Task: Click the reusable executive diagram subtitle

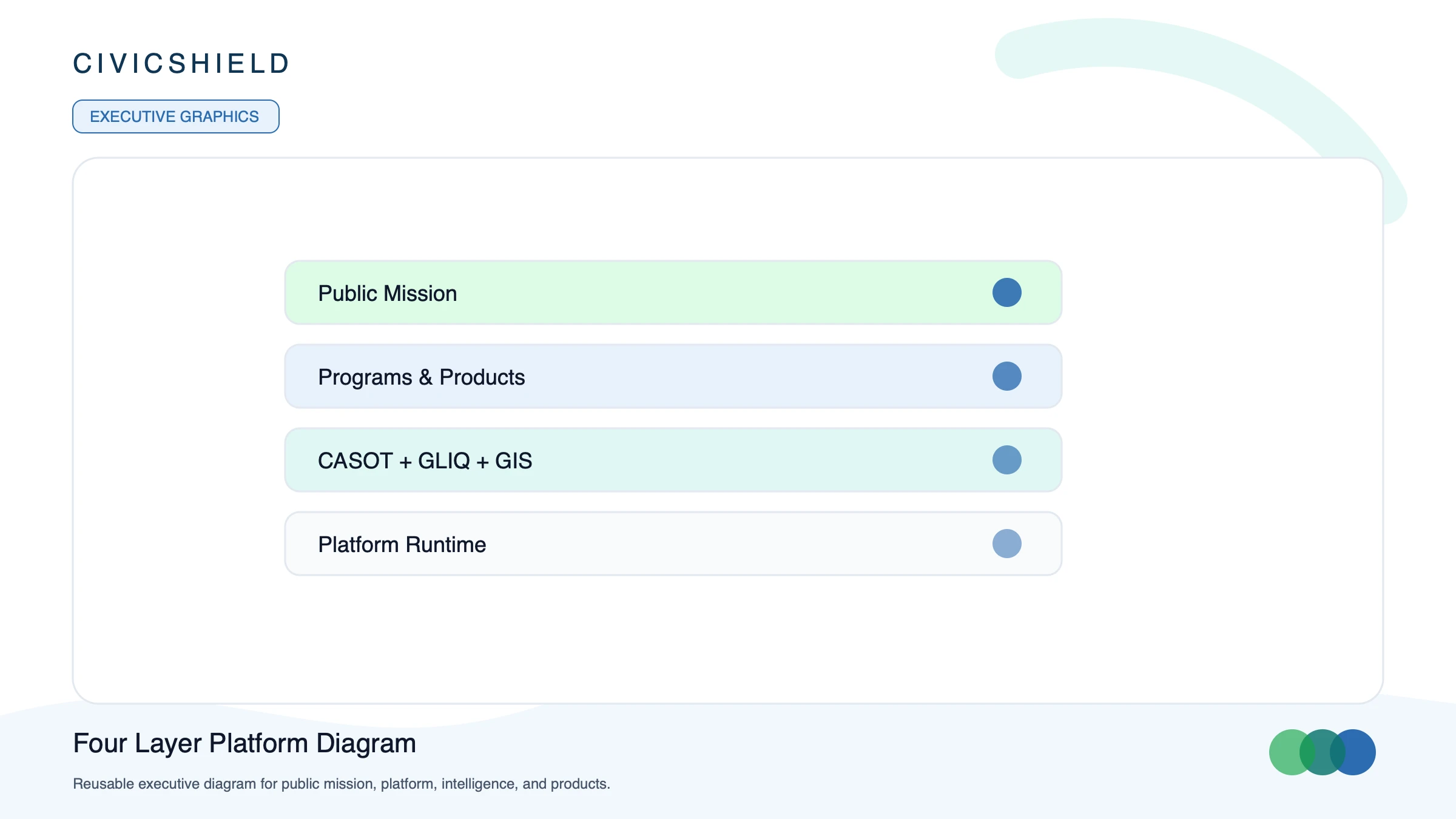Action: pos(342,784)
